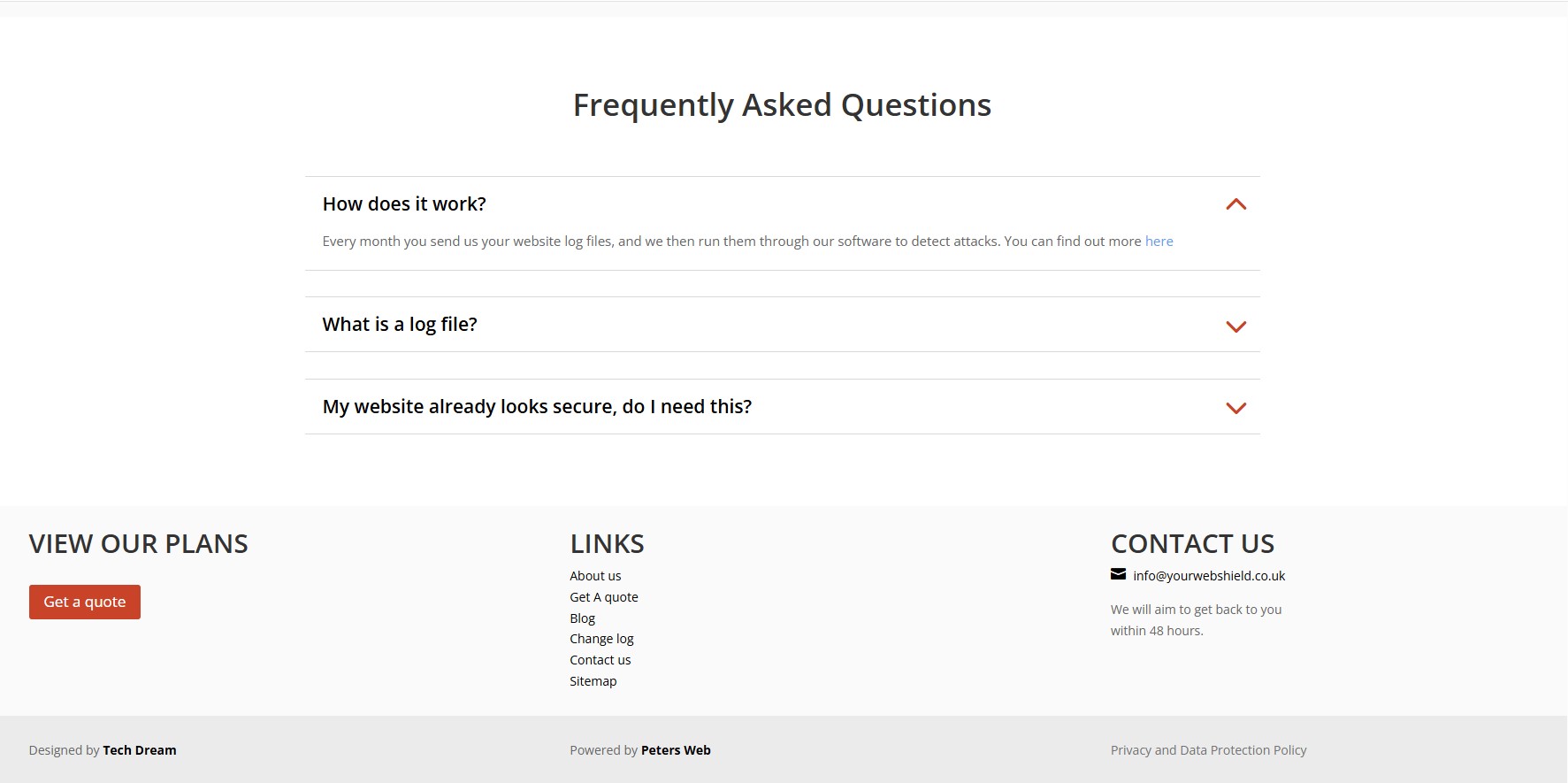Viewport: 1568px width, 783px height.
Task: Open the 'Sitemap' footer link
Action: click(x=593, y=681)
